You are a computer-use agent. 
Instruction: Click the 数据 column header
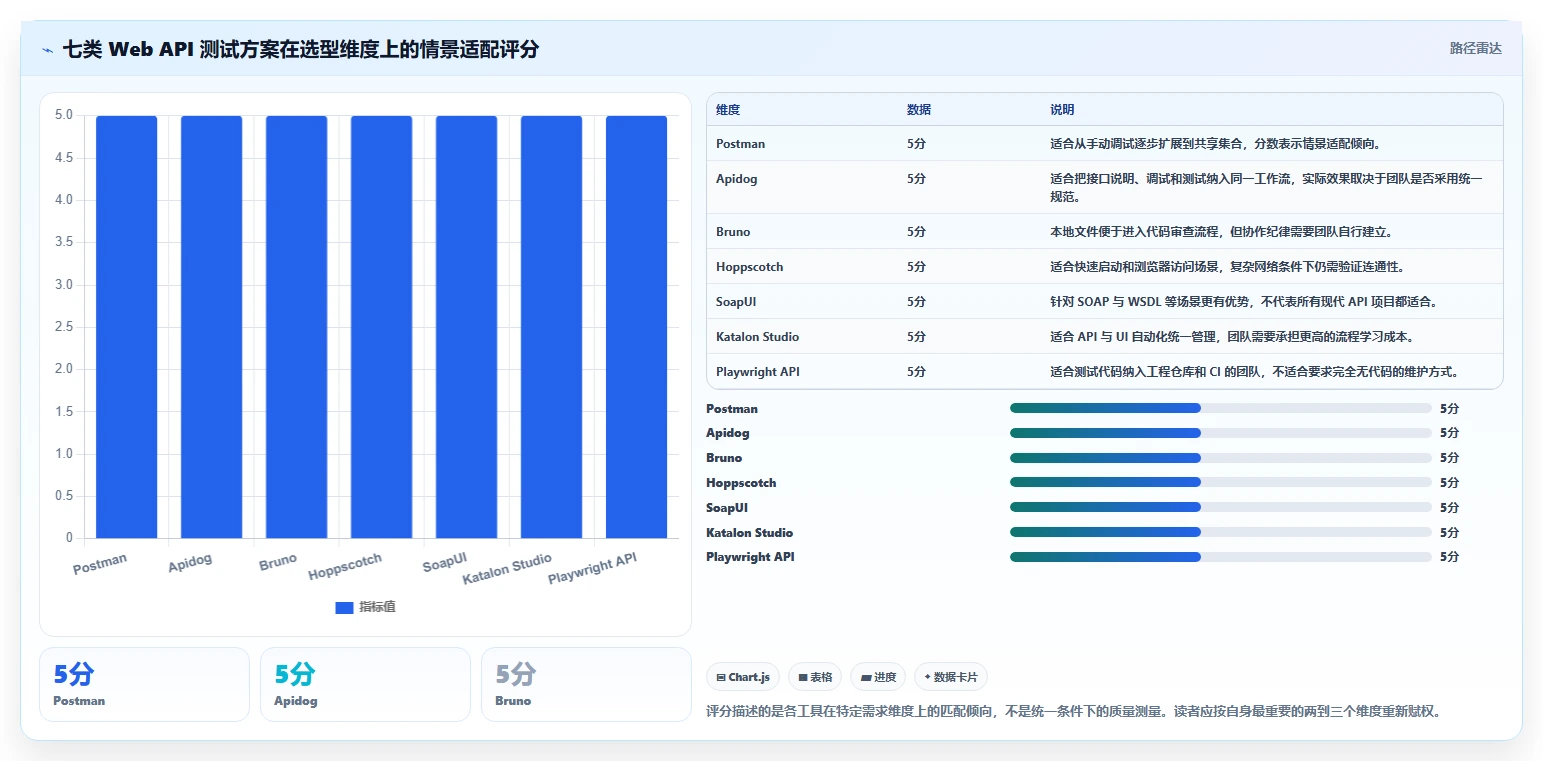[x=919, y=110]
